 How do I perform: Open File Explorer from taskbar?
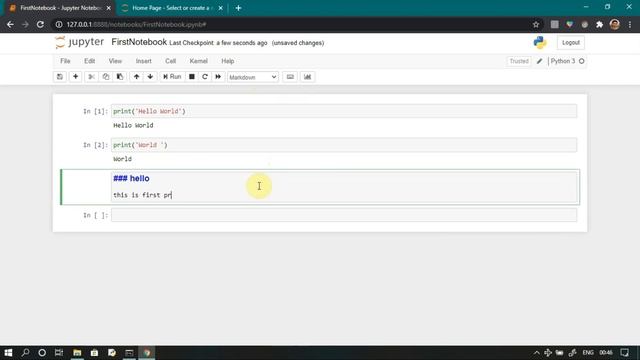[x=77, y=353]
